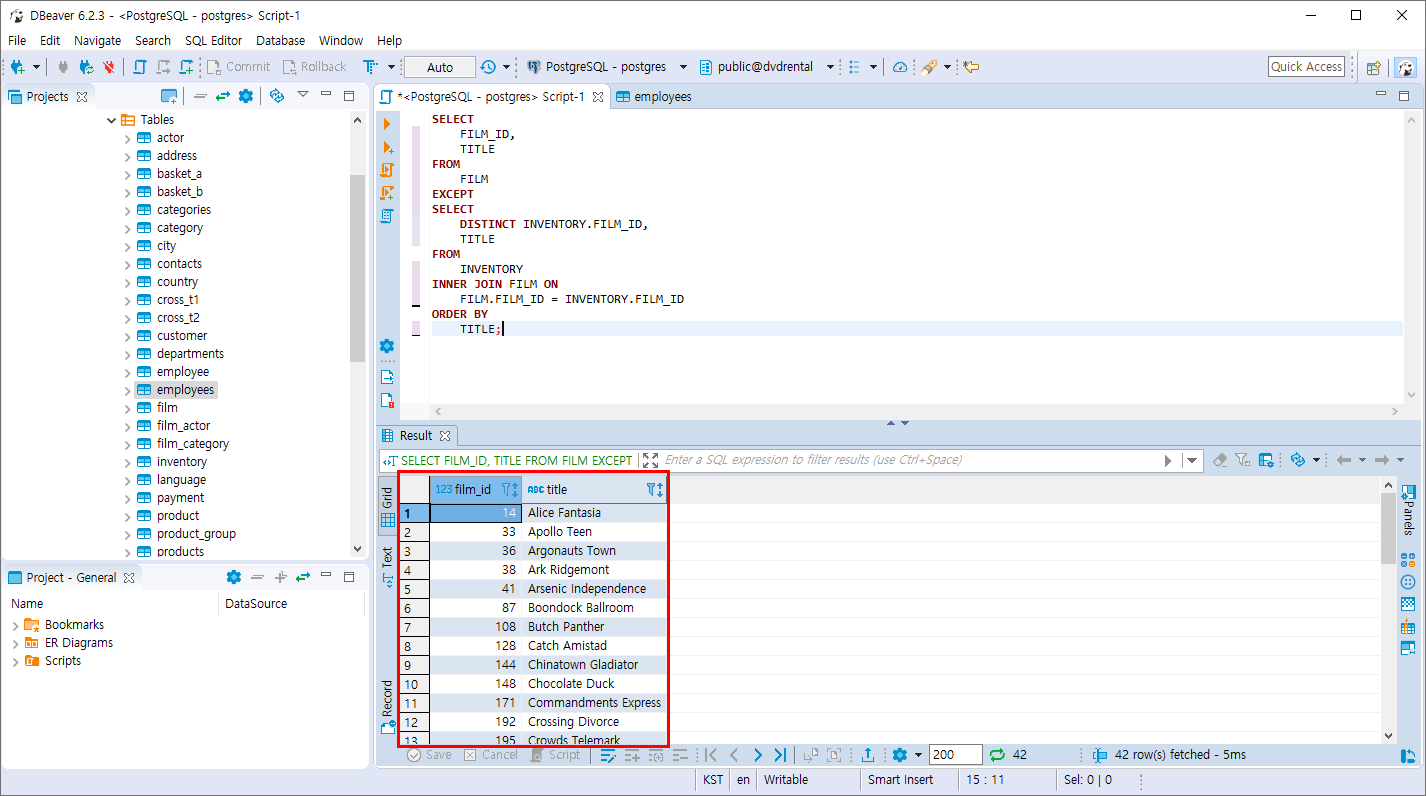This screenshot has height=796, width=1426.
Task: Expand the Scripts folder
Action: [15, 661]
